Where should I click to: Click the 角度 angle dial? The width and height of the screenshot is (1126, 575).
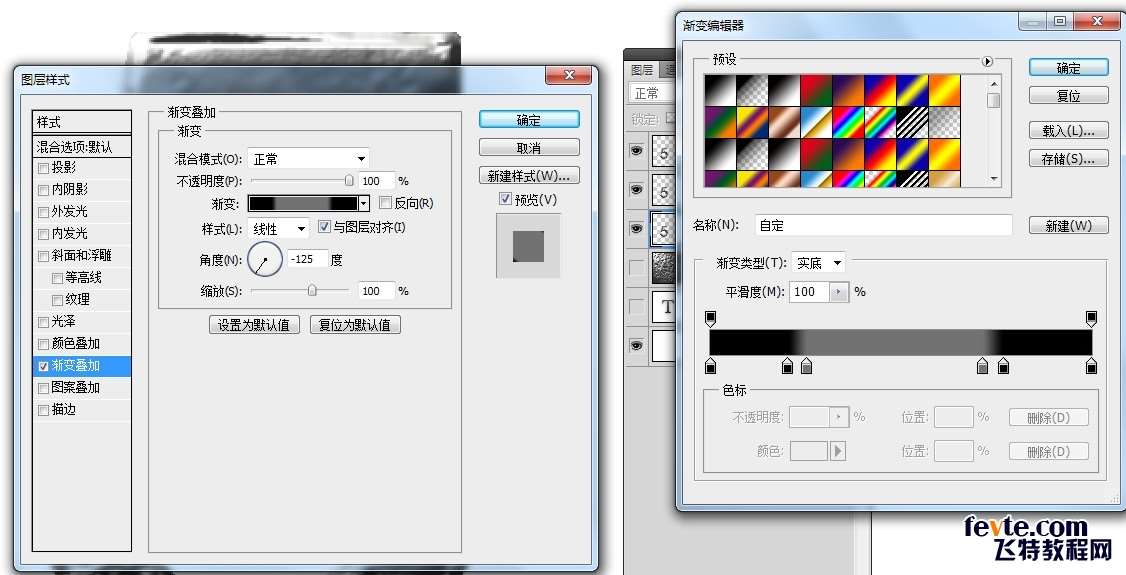tap(264, 260)
